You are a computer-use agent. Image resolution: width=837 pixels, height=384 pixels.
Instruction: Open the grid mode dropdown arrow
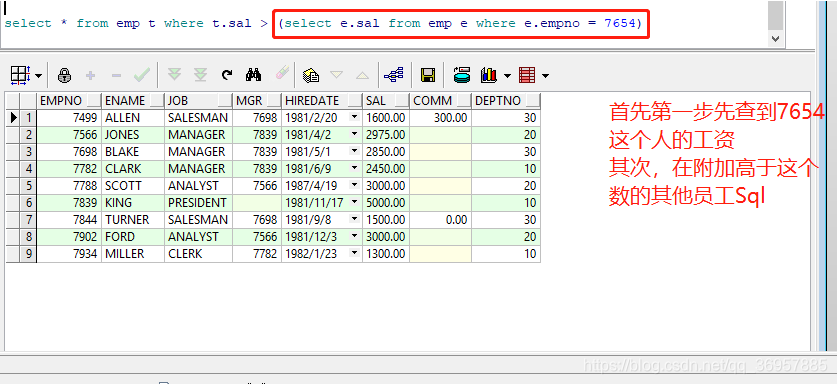[x=38, y=76]
